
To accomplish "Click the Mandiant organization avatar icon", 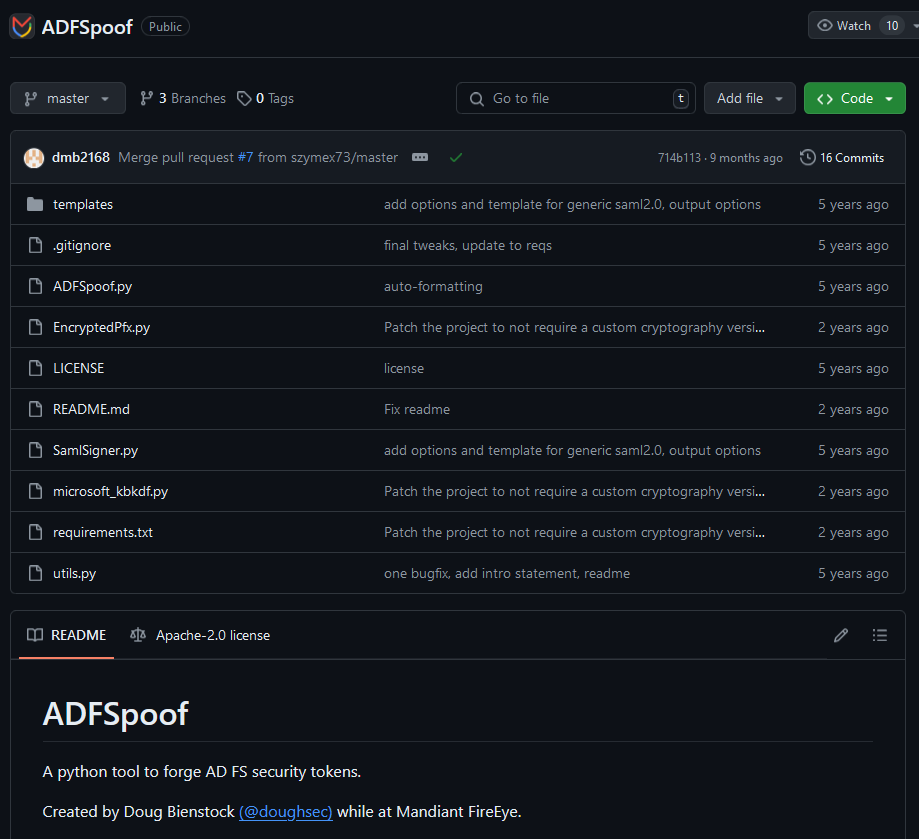I will click(x=22, y=27).
